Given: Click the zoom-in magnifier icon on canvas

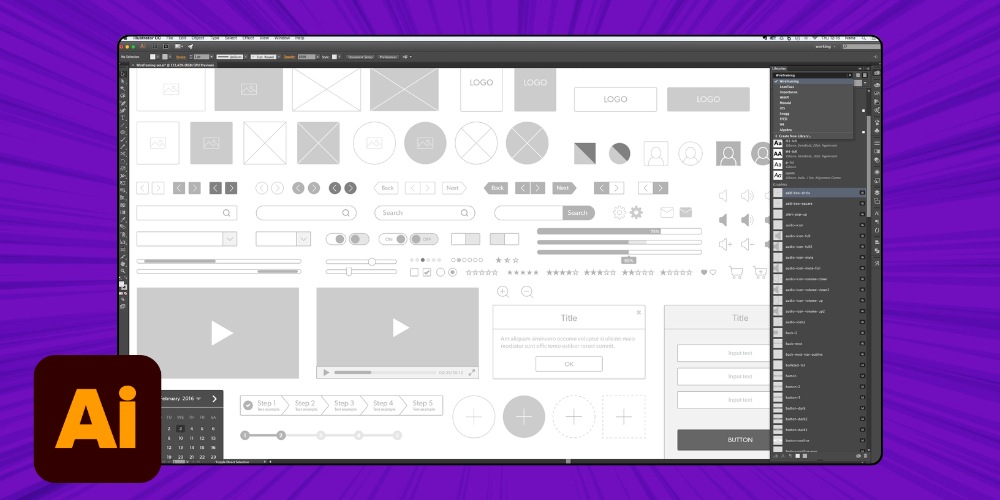Looking at the screenshot, I should point(503,291).
